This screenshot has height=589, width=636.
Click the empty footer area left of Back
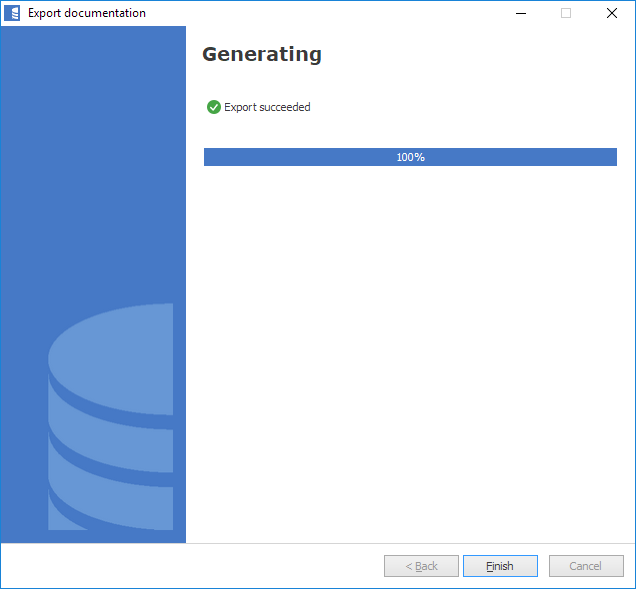tap(190, 566)
